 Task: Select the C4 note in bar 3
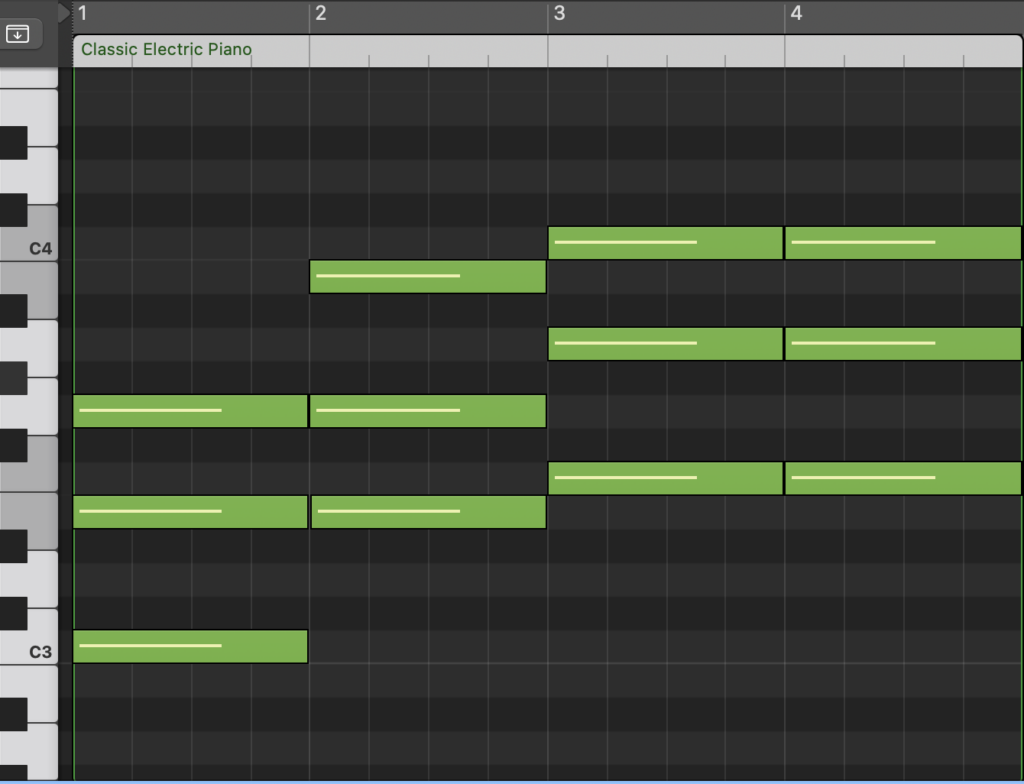(x=665, y=243)
